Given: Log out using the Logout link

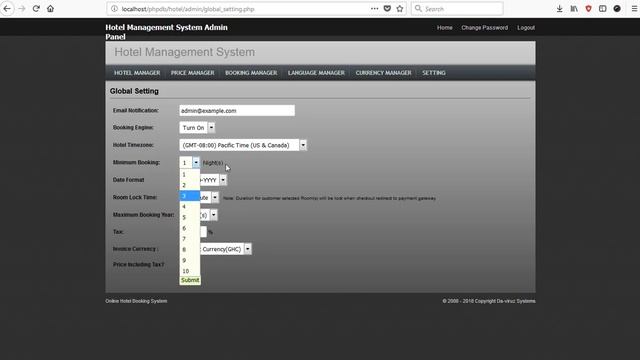Looking at the screenshot, I should pos(526,28).
